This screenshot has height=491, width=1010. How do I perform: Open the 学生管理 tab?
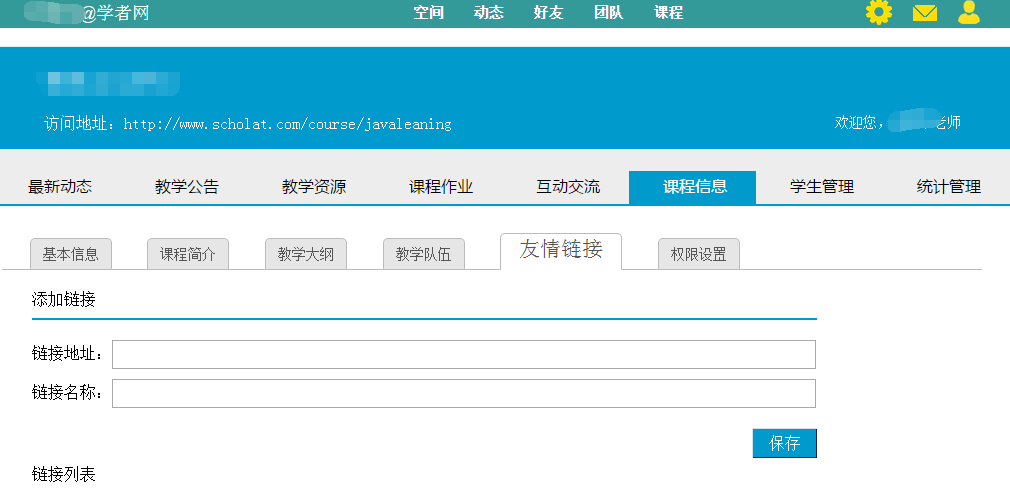[x=822, y=187]
